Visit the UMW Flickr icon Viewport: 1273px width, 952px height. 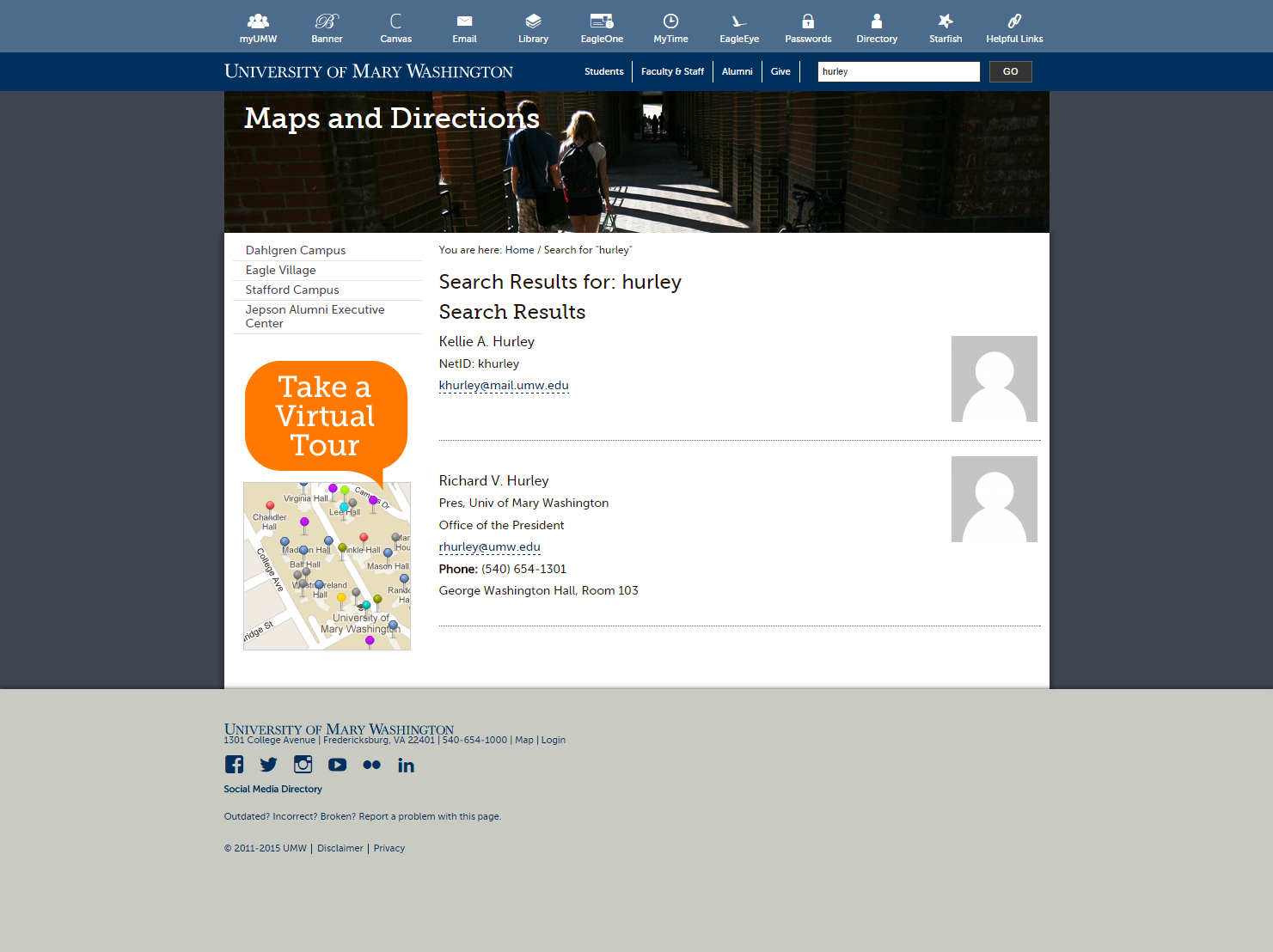(371, 765)
